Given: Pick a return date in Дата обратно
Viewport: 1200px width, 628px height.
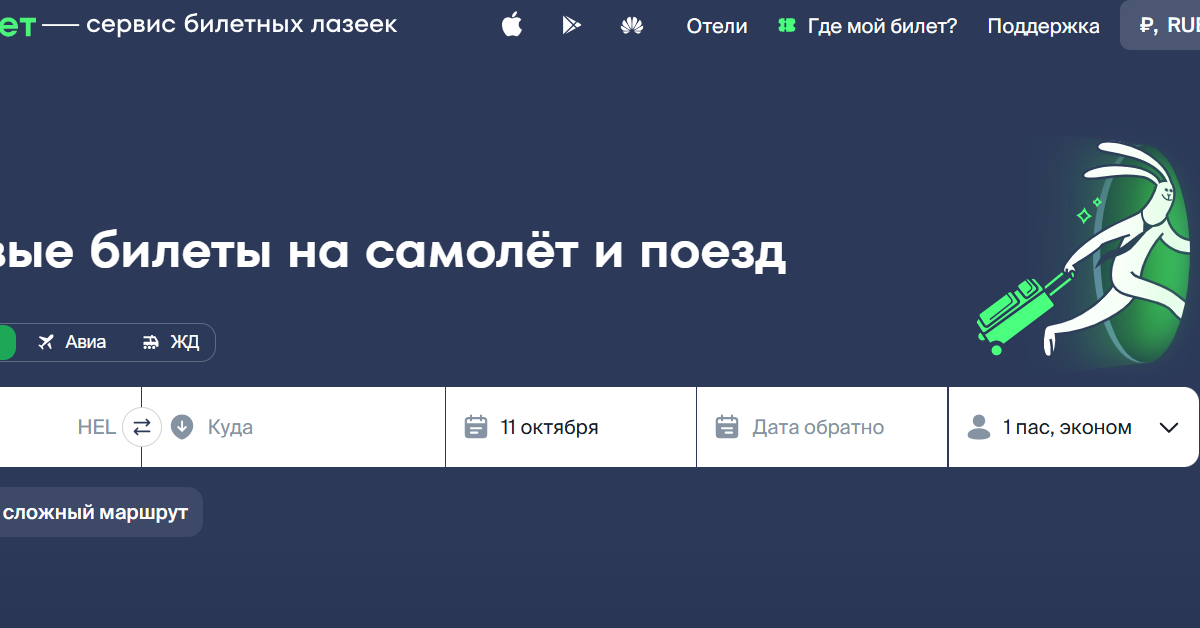Looking at the screenshot, I should pos(818,427).
